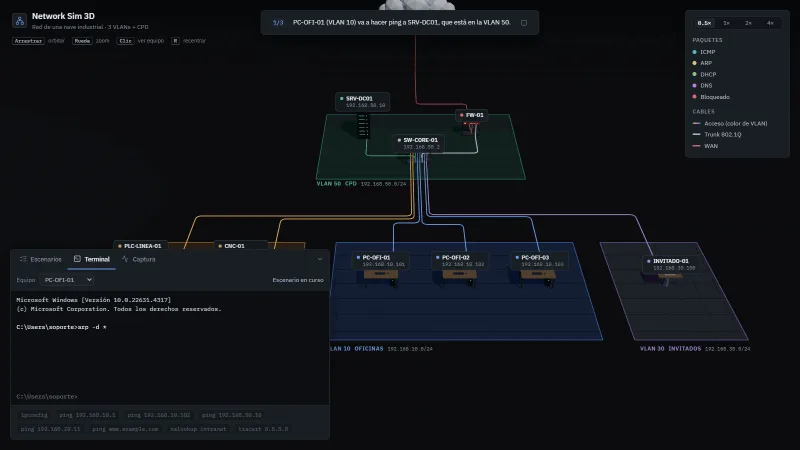Switch to the Escenarios tab
Image resolution: width=800 pixels, height=450 pixels.
coord(40,259)
